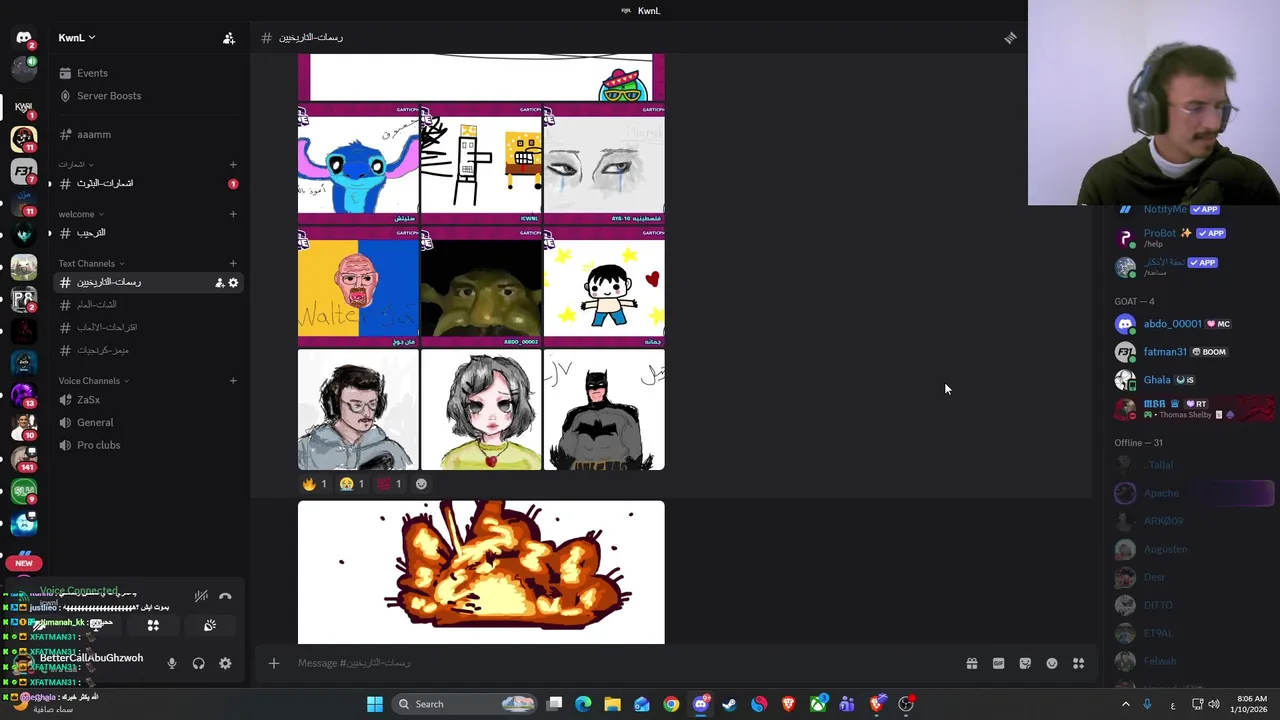Add a channel to Voice Channels
Screen dimensions: 1280x720
[x=233, y=380]
